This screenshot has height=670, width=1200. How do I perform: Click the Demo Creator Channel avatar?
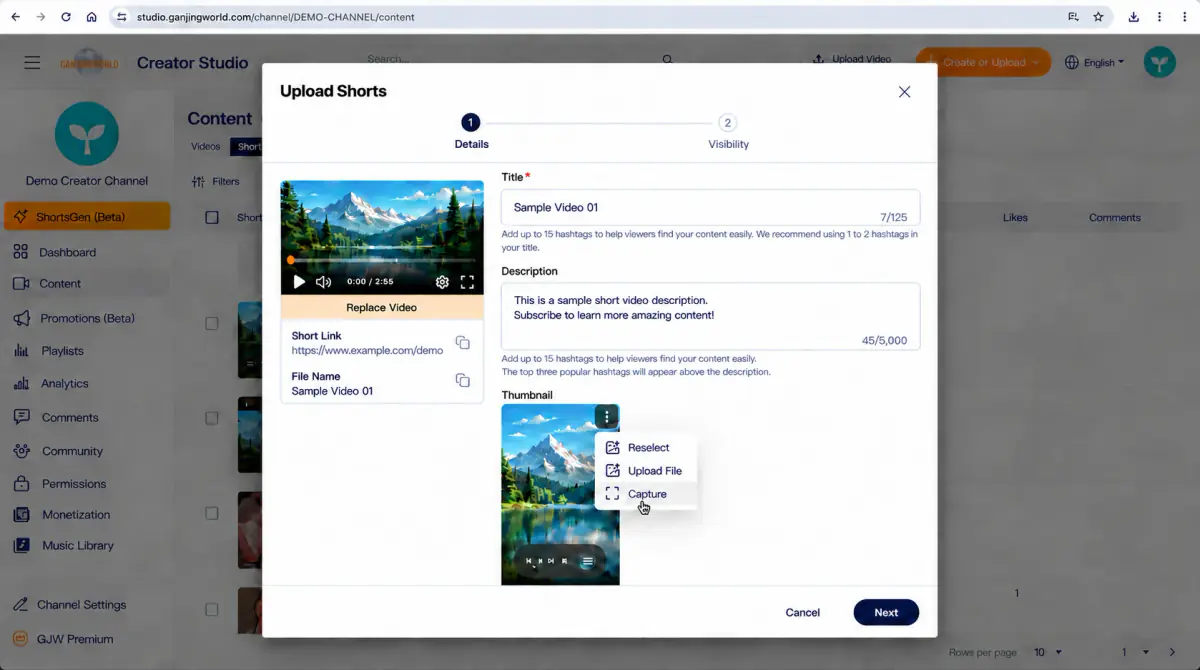[87, 133]
